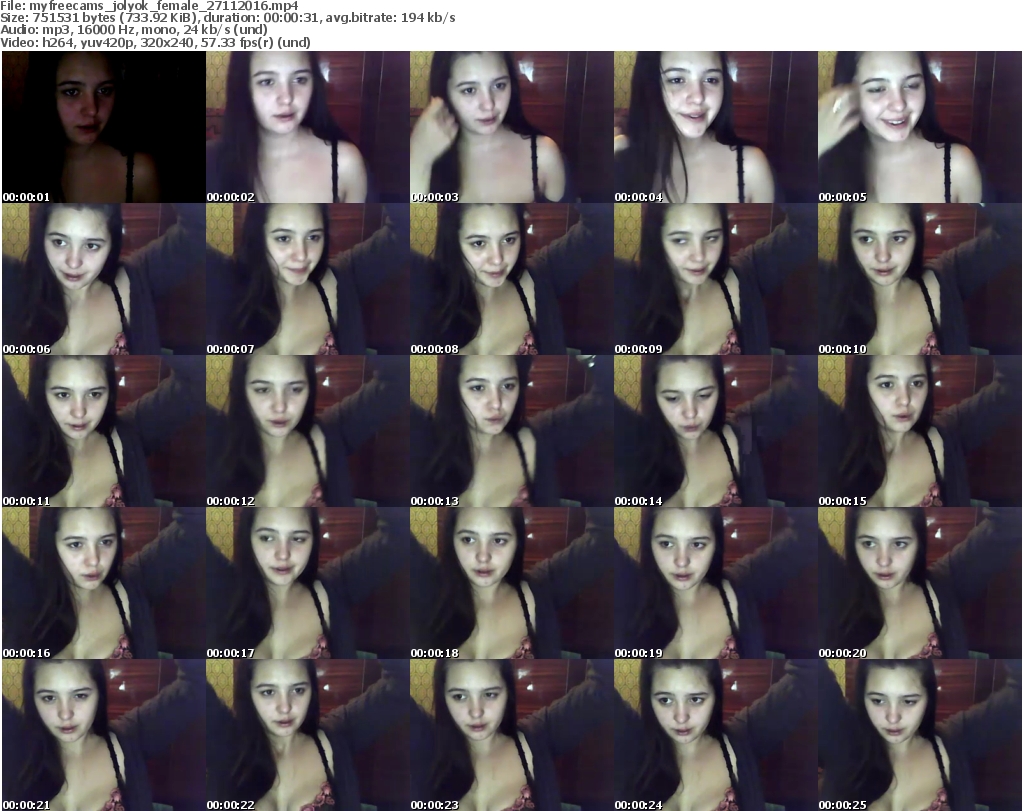This screenshot has width=1024, height=811.
Task: Select the thumbnail stamped 00:00:01
Action: (x=104, y=127)
